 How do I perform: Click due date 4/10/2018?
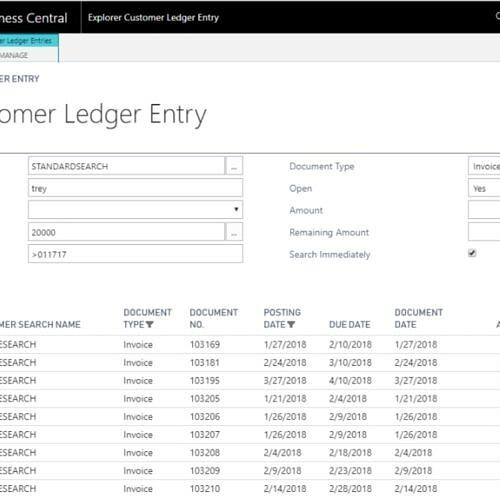click(x=350, y=380)
